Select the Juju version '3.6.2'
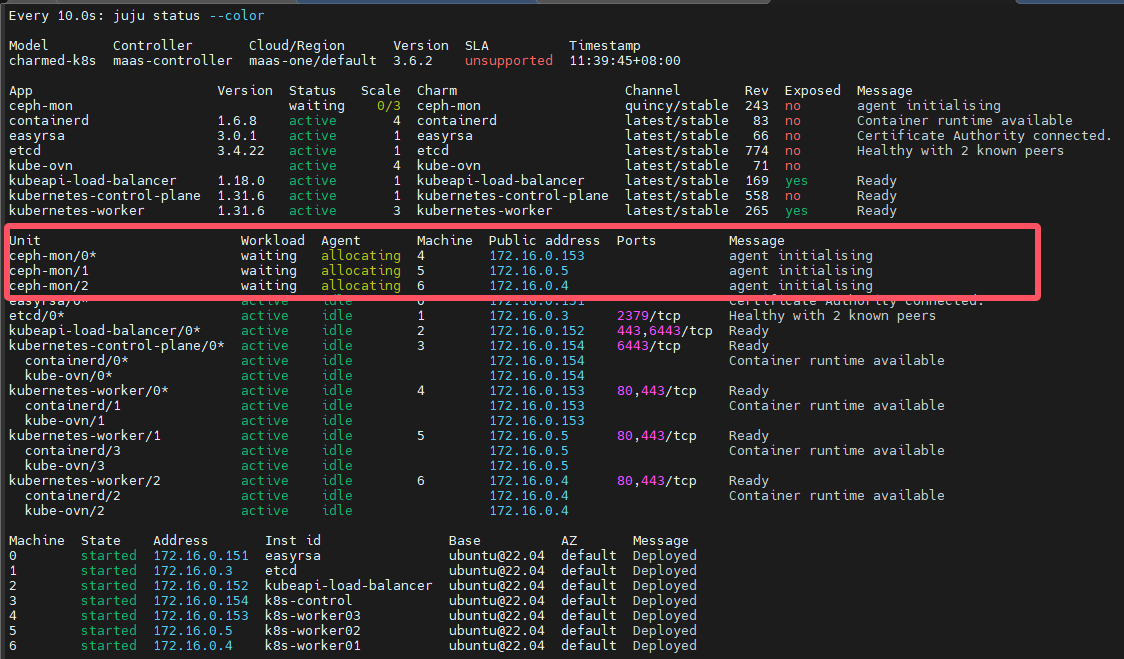This screenshot has width=1124, height=659. point(413,61)
